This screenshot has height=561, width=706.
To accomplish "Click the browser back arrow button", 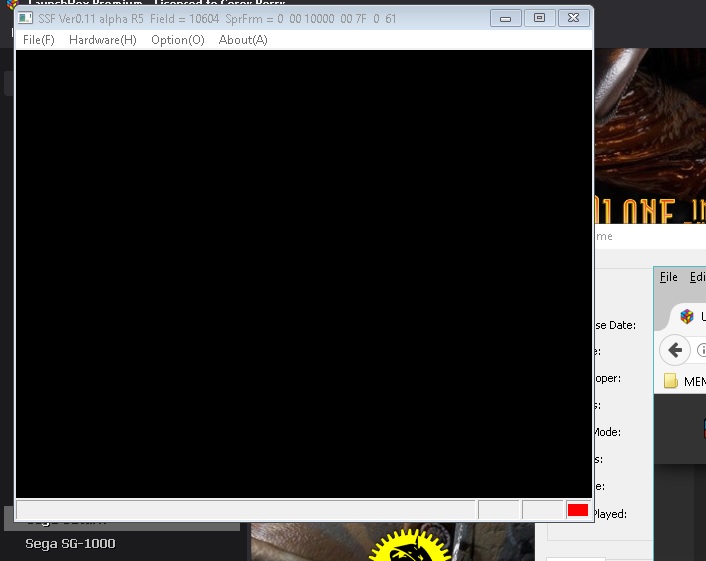I will 676,350.
